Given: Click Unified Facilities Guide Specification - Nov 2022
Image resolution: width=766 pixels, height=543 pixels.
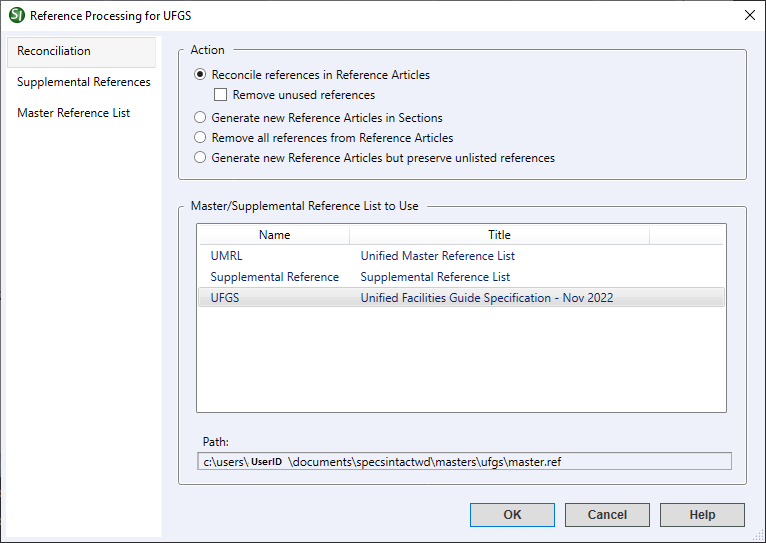Looking at the screenshot, I should [487, 298].
